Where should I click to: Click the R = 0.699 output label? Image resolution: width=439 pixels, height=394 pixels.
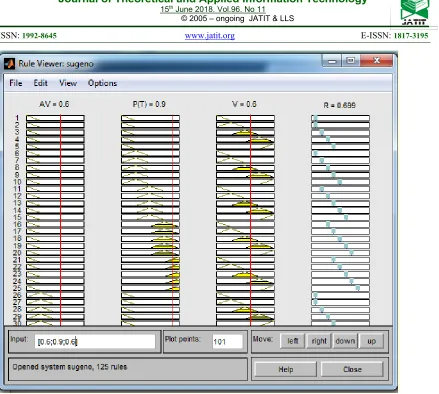339,105
